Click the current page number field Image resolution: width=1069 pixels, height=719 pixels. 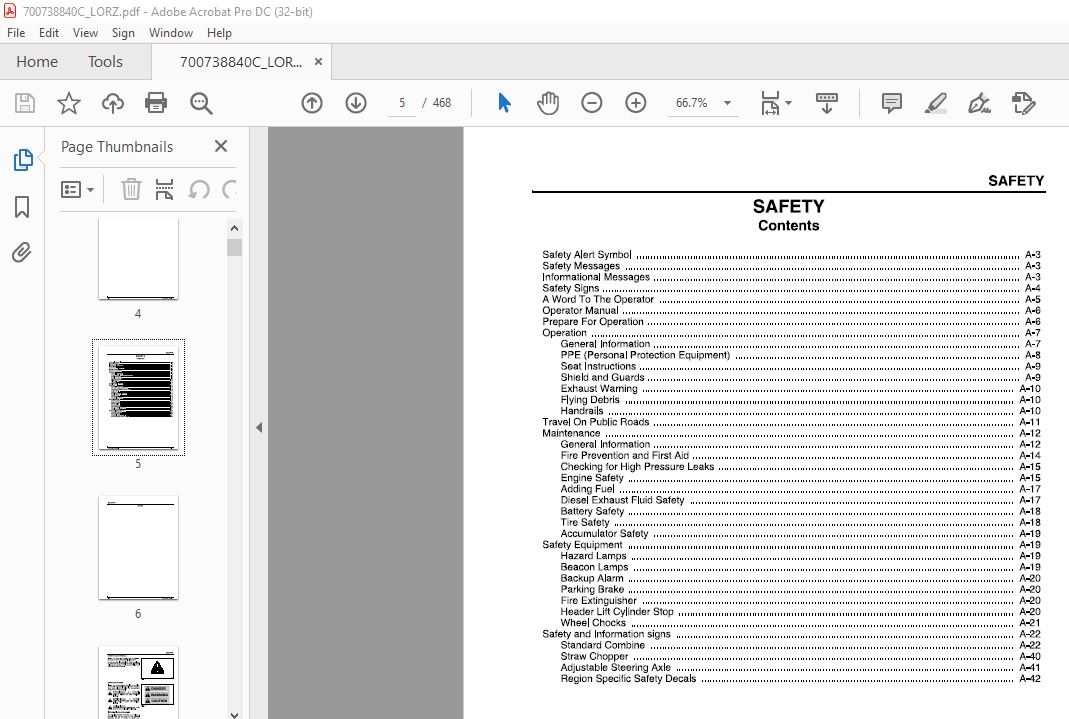coord(402,103)
